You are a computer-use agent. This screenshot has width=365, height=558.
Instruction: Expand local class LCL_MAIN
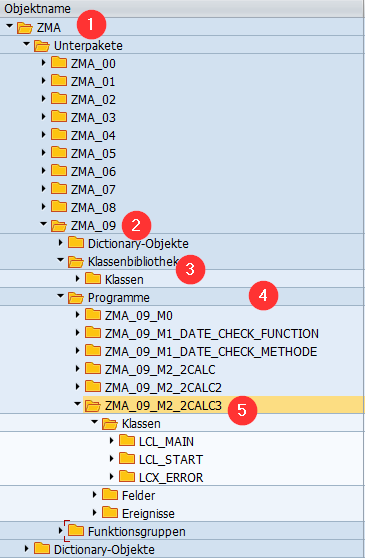[x=112, y=440]
